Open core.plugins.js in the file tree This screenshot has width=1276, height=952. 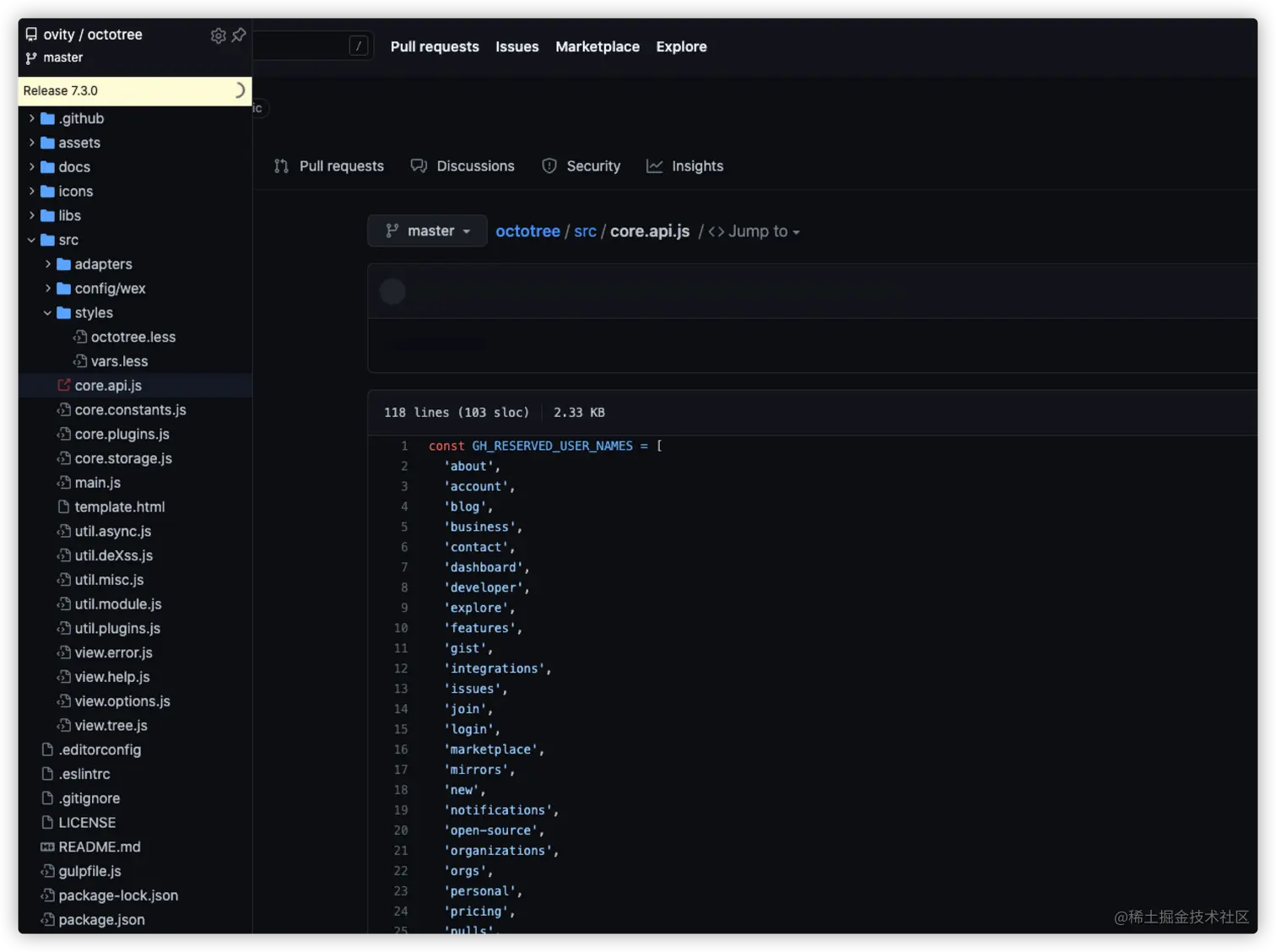tap(122, 435)
